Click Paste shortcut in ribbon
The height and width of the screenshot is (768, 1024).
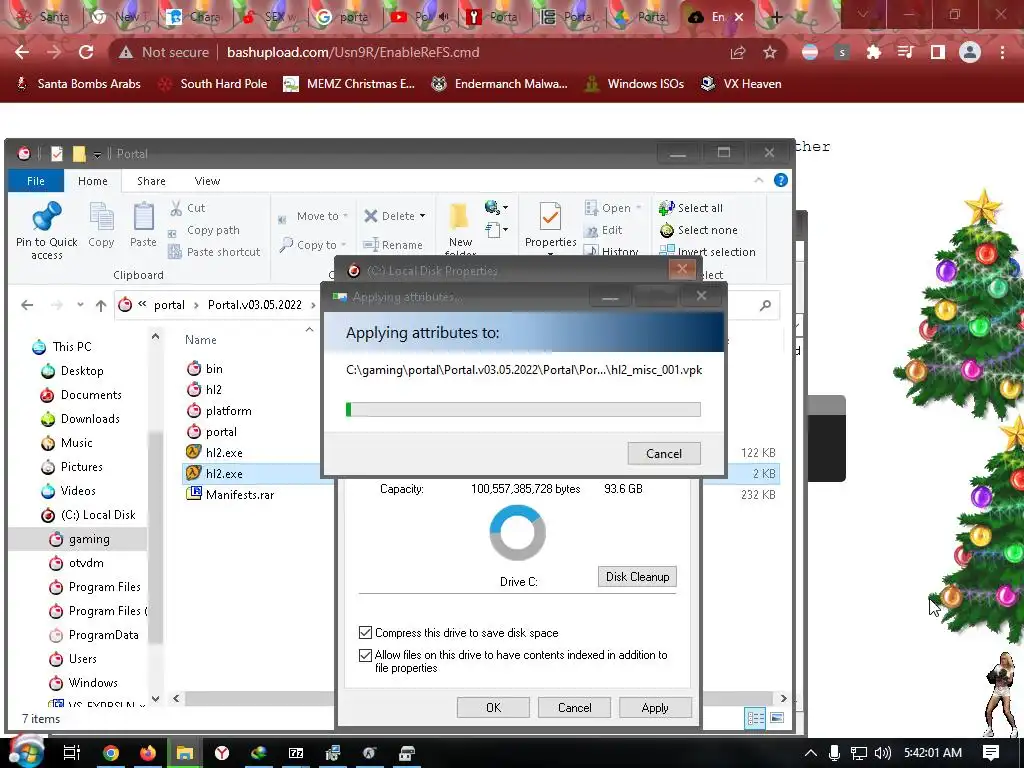214,251
